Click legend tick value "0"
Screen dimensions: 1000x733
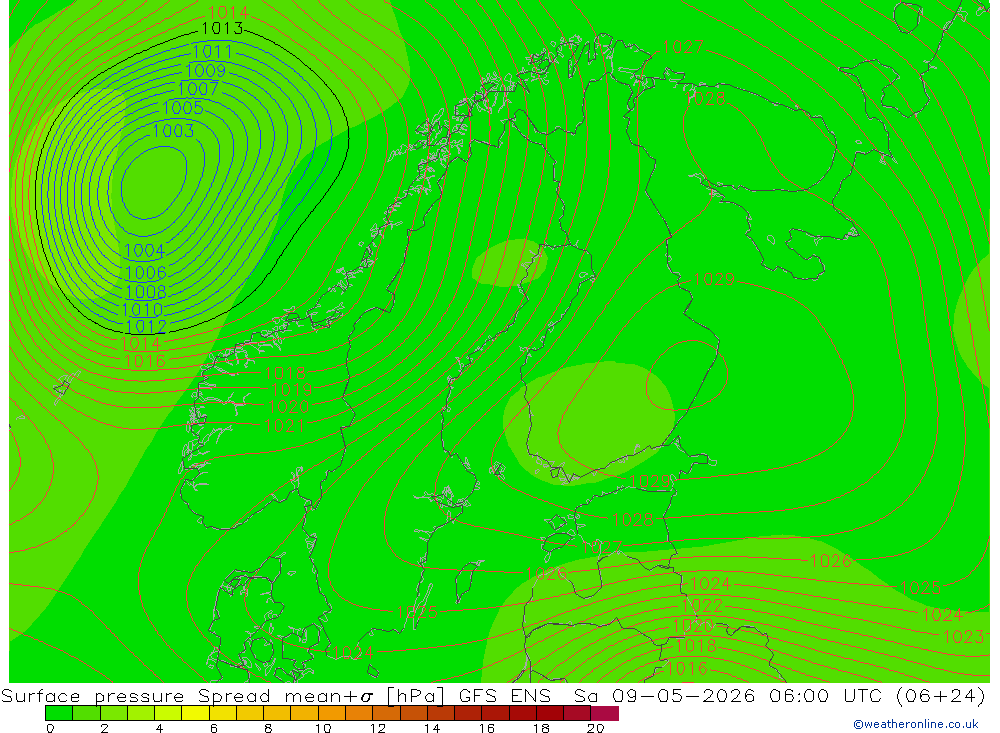pyautogui.click(x=50, y=728)
